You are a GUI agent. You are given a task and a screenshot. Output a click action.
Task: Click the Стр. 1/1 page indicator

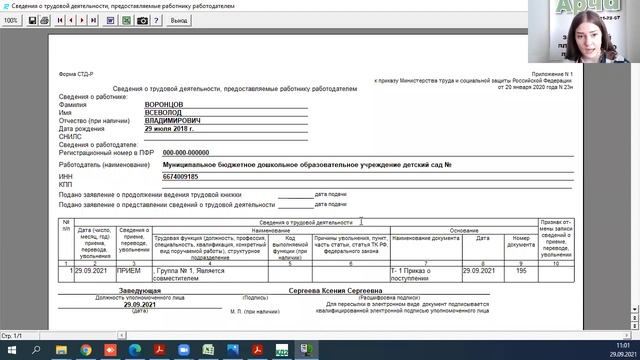click(x=12, y=336)
